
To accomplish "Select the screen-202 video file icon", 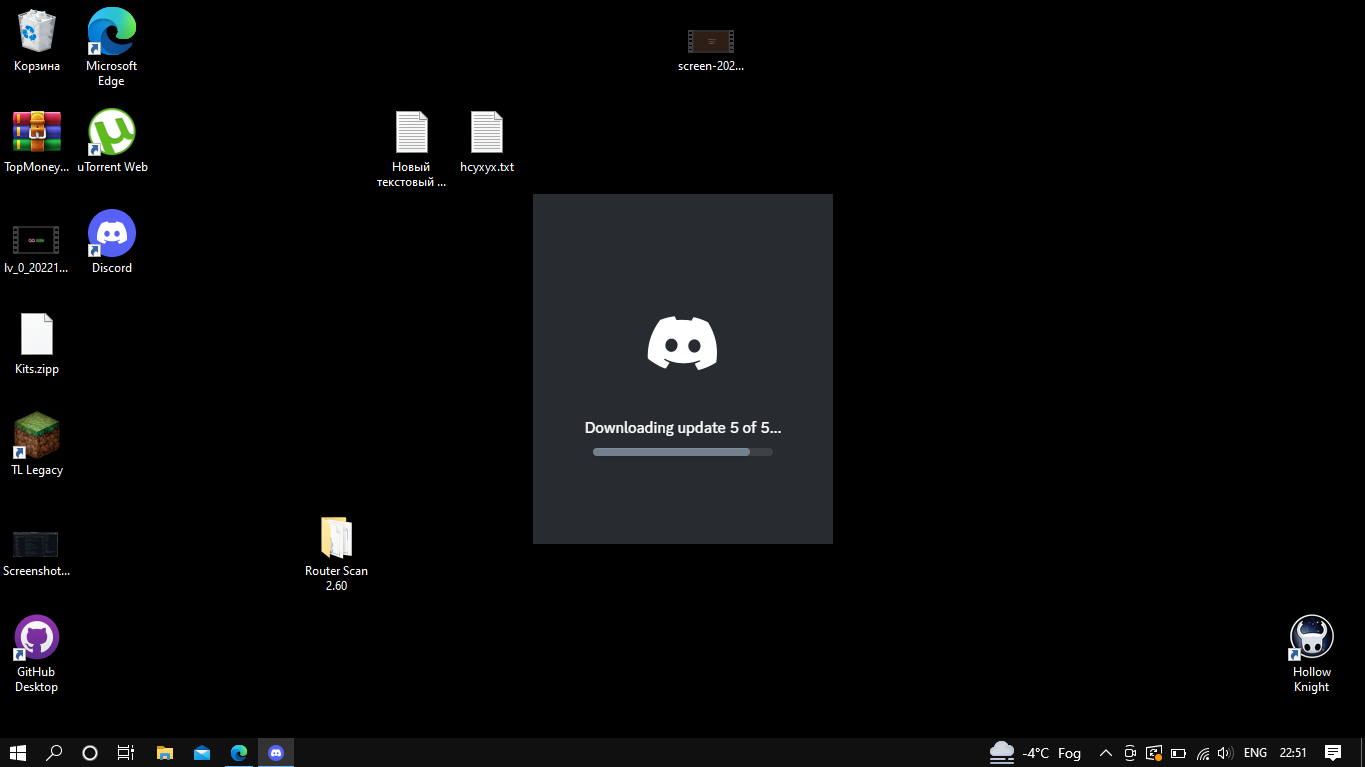I will click(711, 48).
